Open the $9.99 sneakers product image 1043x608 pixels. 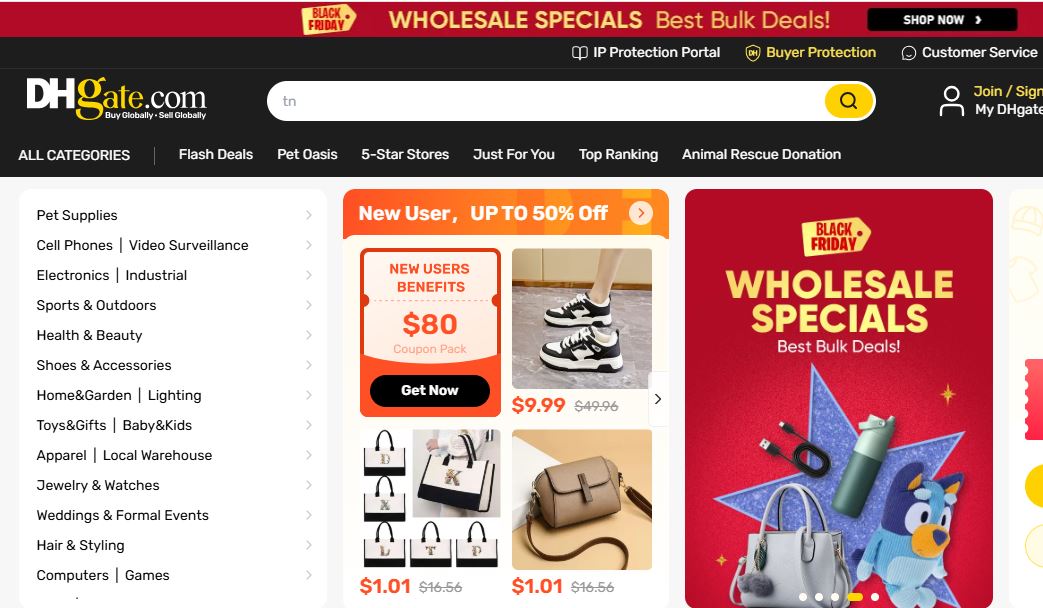coord(581,319)
